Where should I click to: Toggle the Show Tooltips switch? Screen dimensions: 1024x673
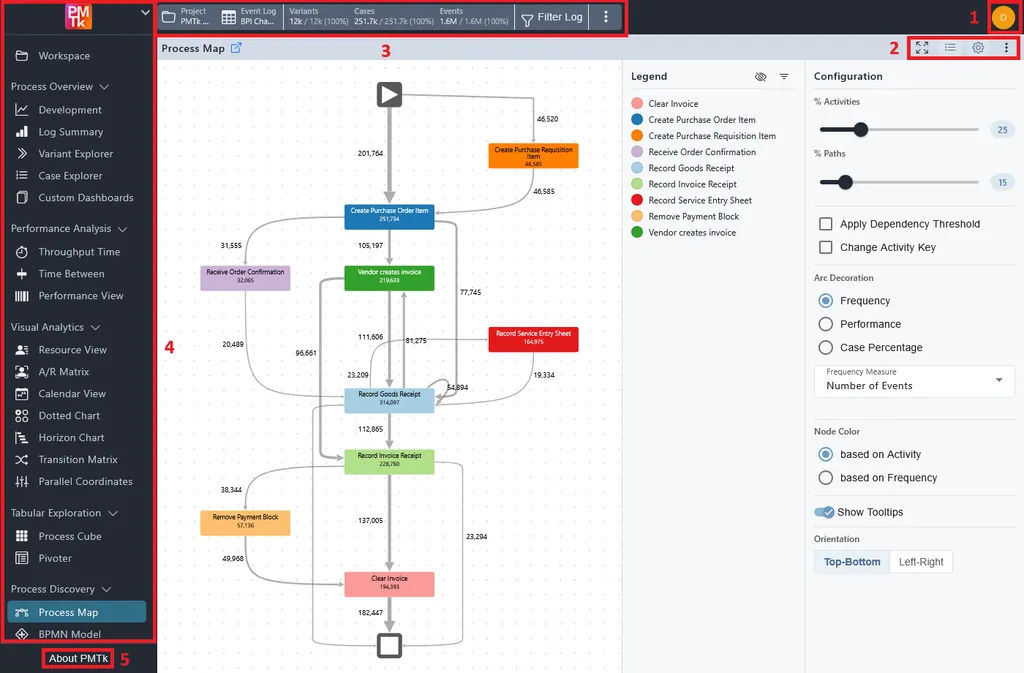pyautogui.click(x=824, y=512)
